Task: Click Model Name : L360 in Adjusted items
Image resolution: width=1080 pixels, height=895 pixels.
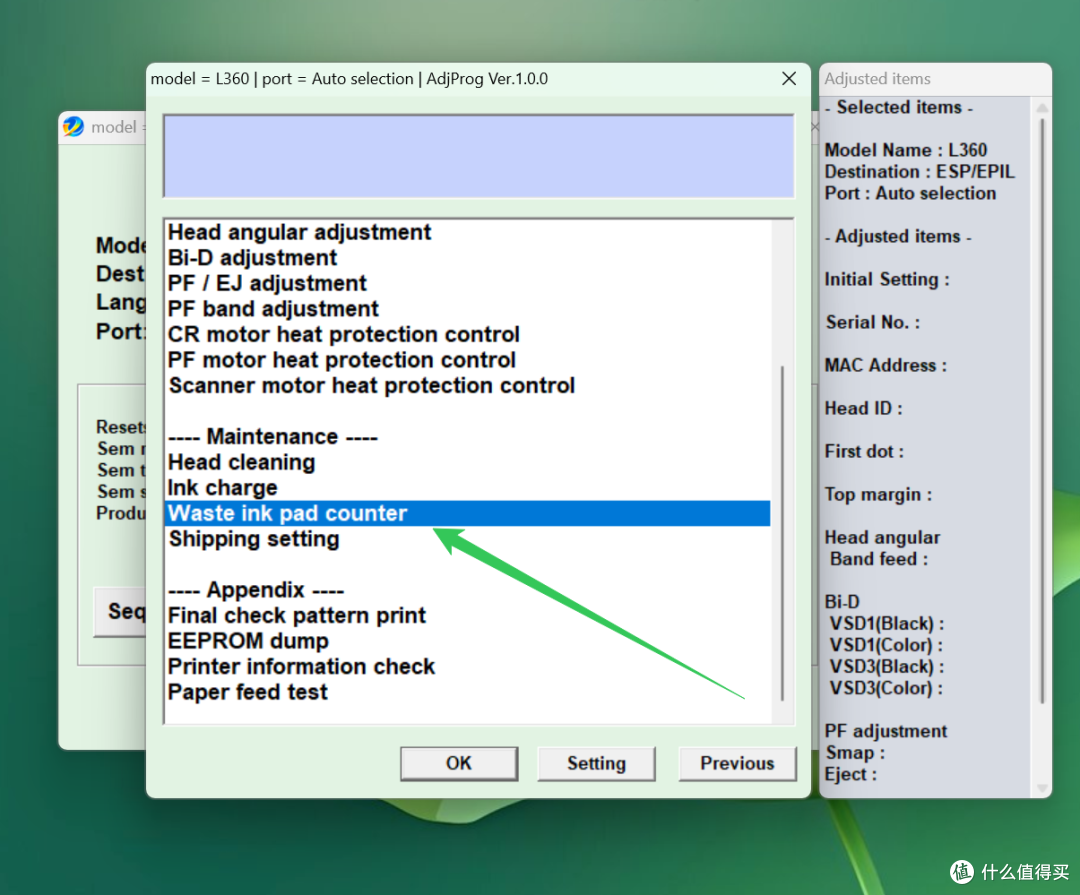Action: point(906,150)
